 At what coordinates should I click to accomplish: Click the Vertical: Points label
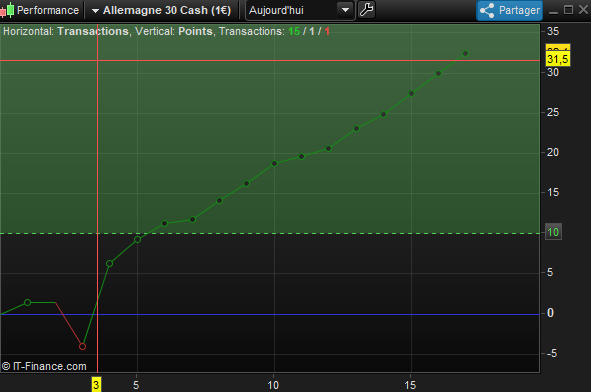(174, 31)
